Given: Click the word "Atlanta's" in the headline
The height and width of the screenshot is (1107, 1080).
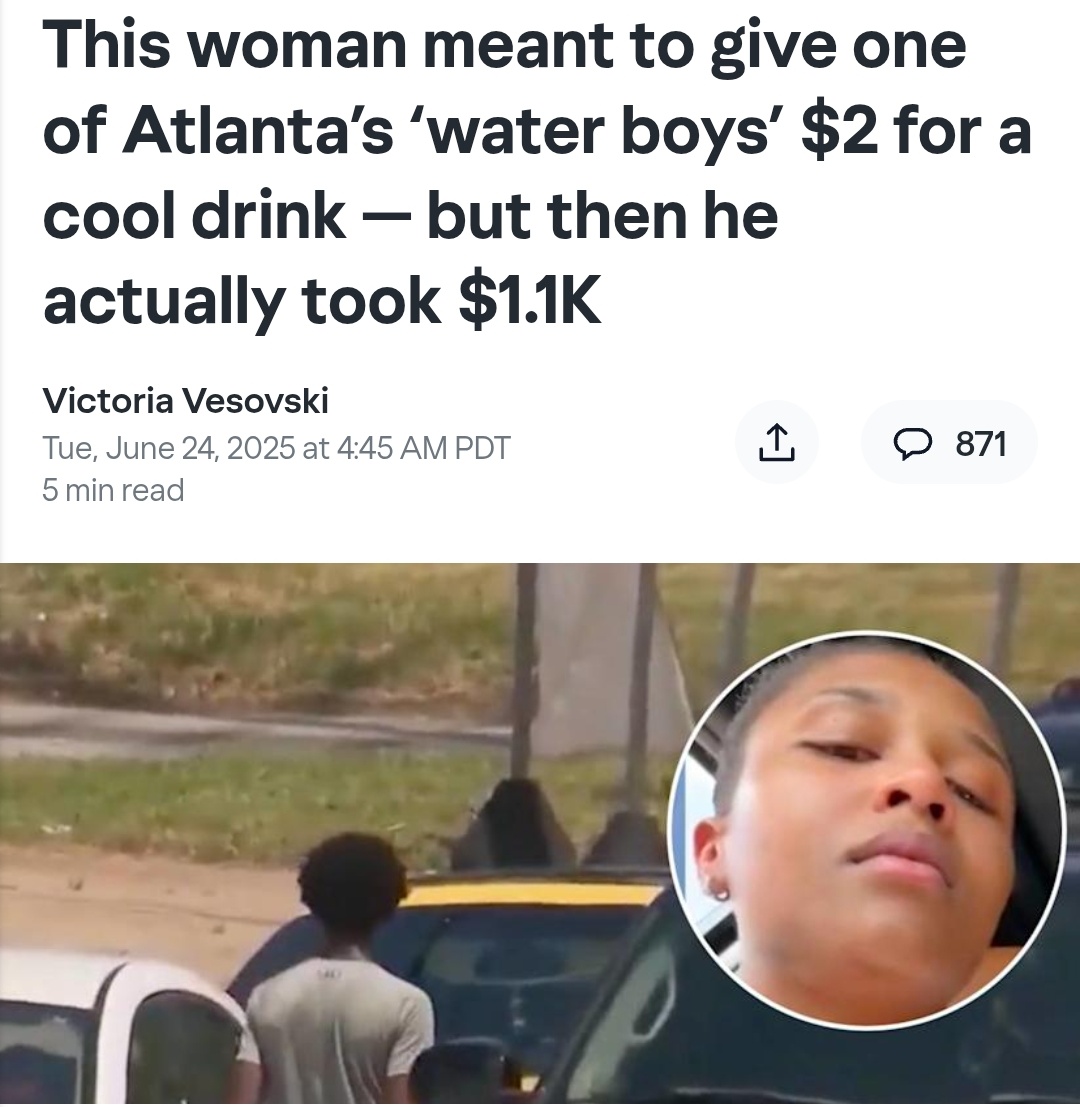Looking at the screenshot, I should [257, 129].
